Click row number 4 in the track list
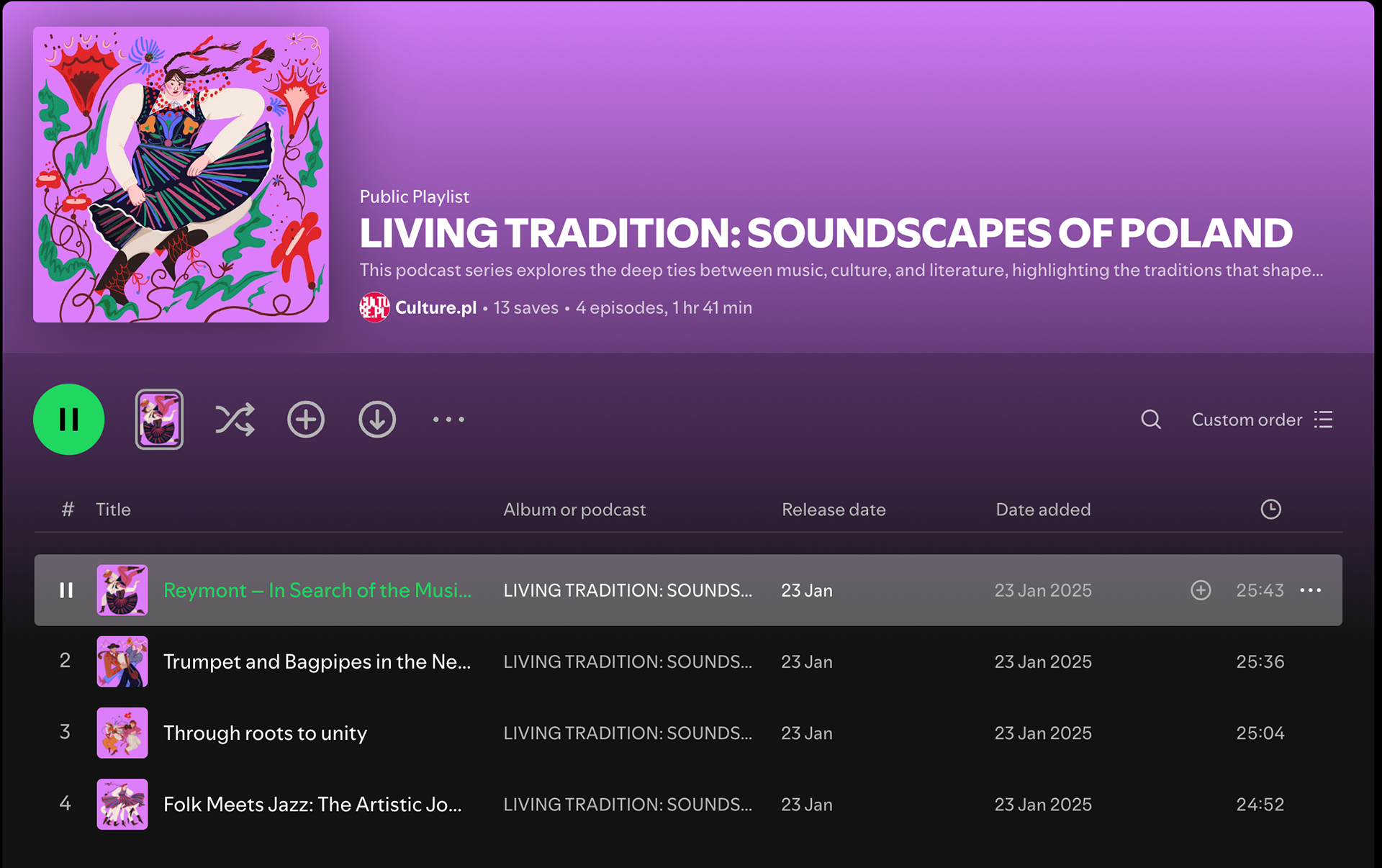 pos(65,803)
